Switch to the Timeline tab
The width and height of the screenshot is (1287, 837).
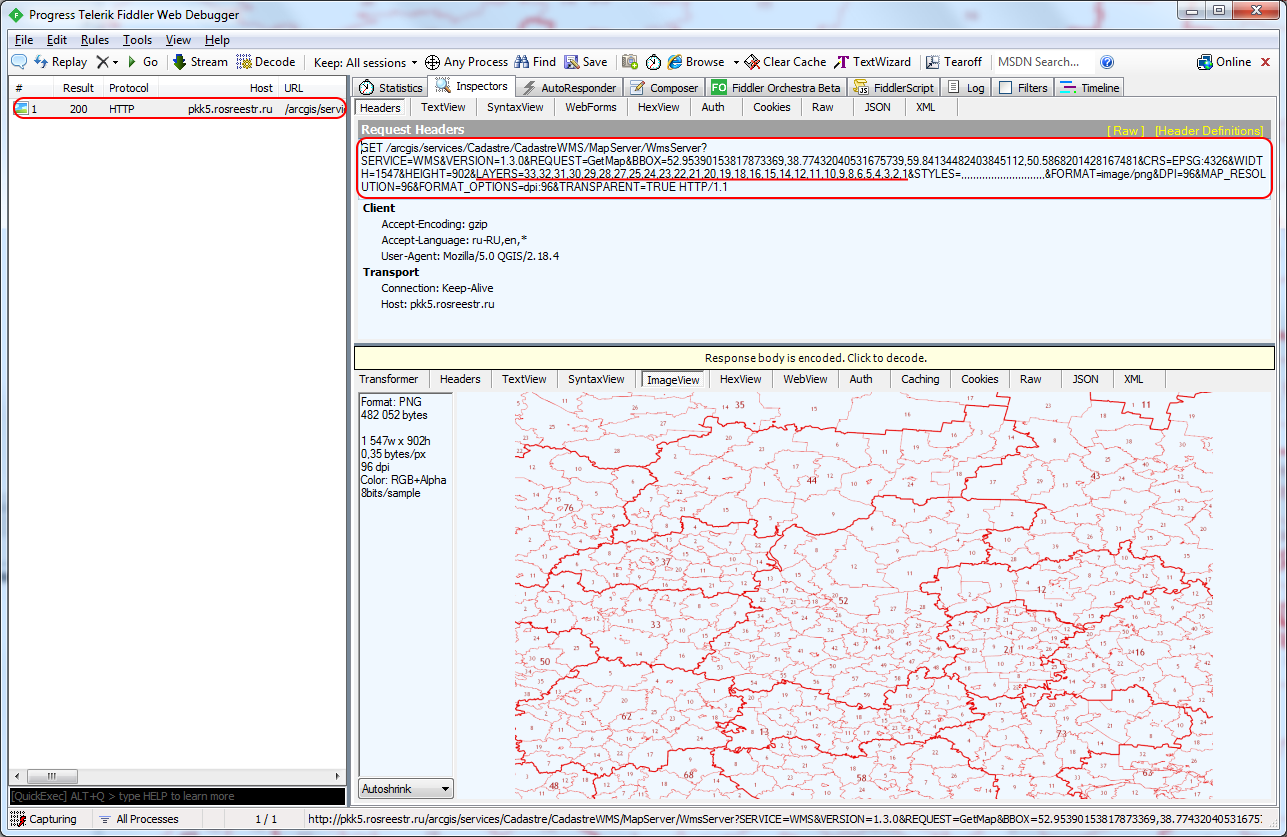[1090, 88]
